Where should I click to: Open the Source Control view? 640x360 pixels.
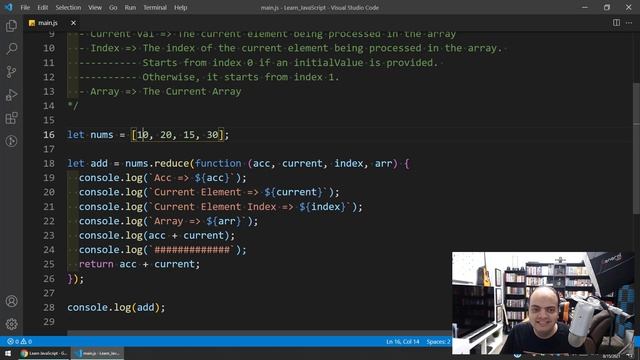(x=11, y=72)
